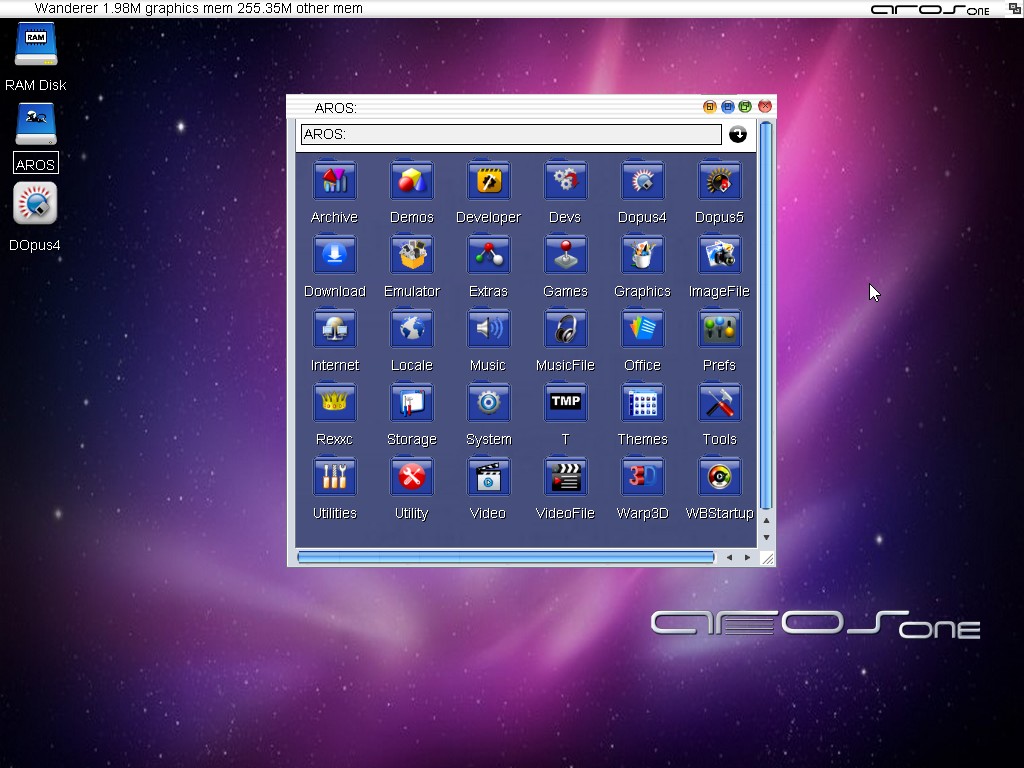The height and width of the screenshot is (768, 1024).
Task: Open the WBStartup drawer
Action: (719, 477)
